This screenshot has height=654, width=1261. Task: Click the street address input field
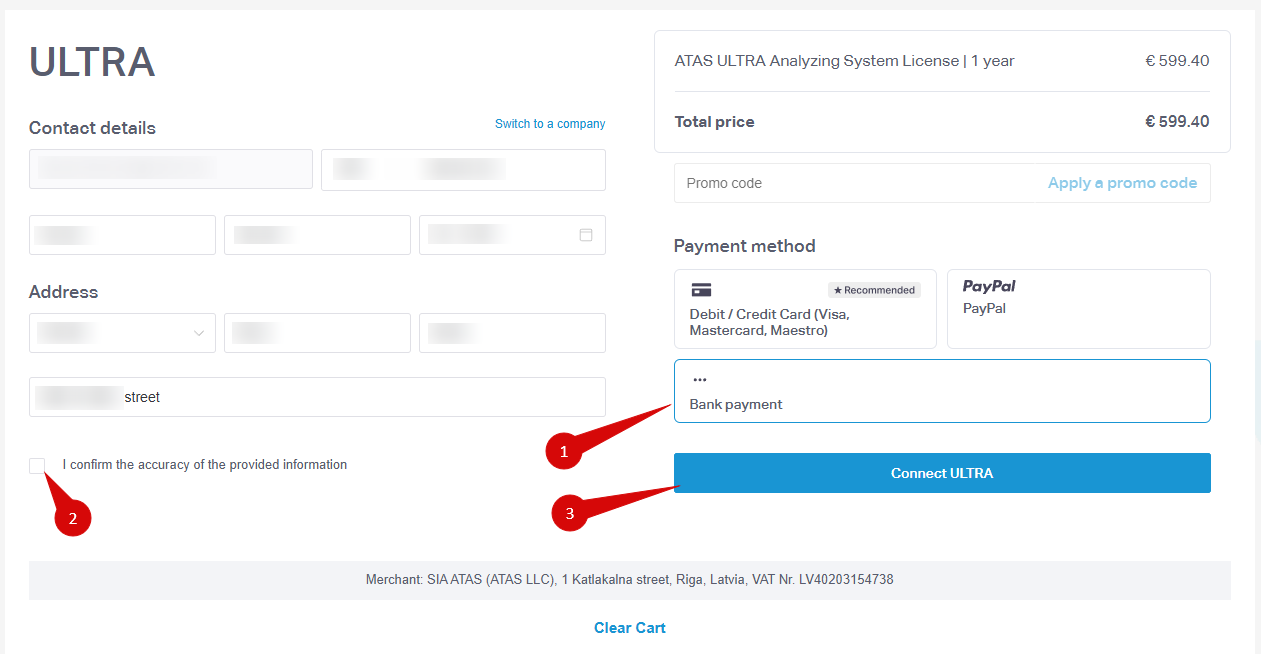pyautogui.click(x=317, y=397)
